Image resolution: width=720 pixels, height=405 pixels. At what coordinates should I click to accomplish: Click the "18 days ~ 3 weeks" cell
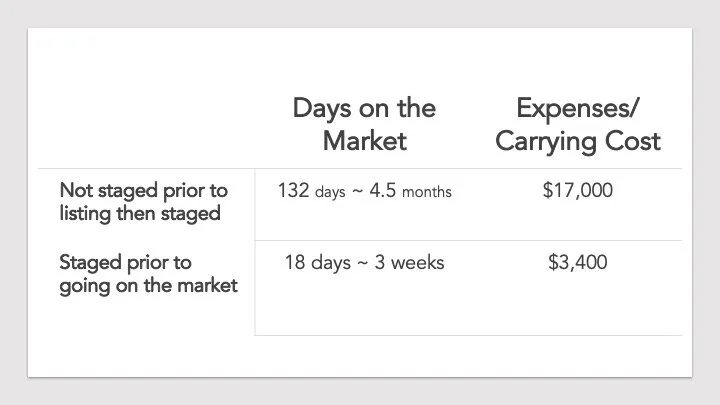[365, 263]
